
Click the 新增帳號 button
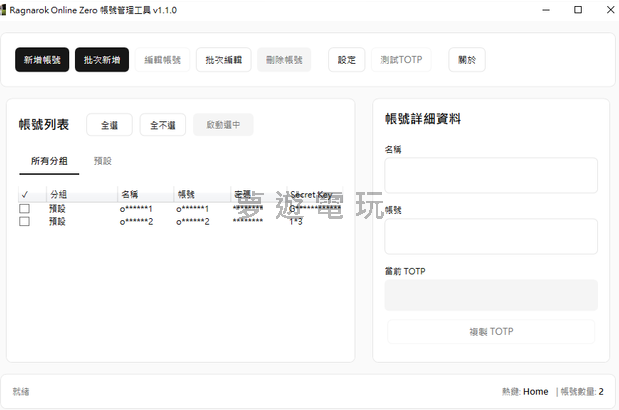pyautogui.click(x=43, y=60)
